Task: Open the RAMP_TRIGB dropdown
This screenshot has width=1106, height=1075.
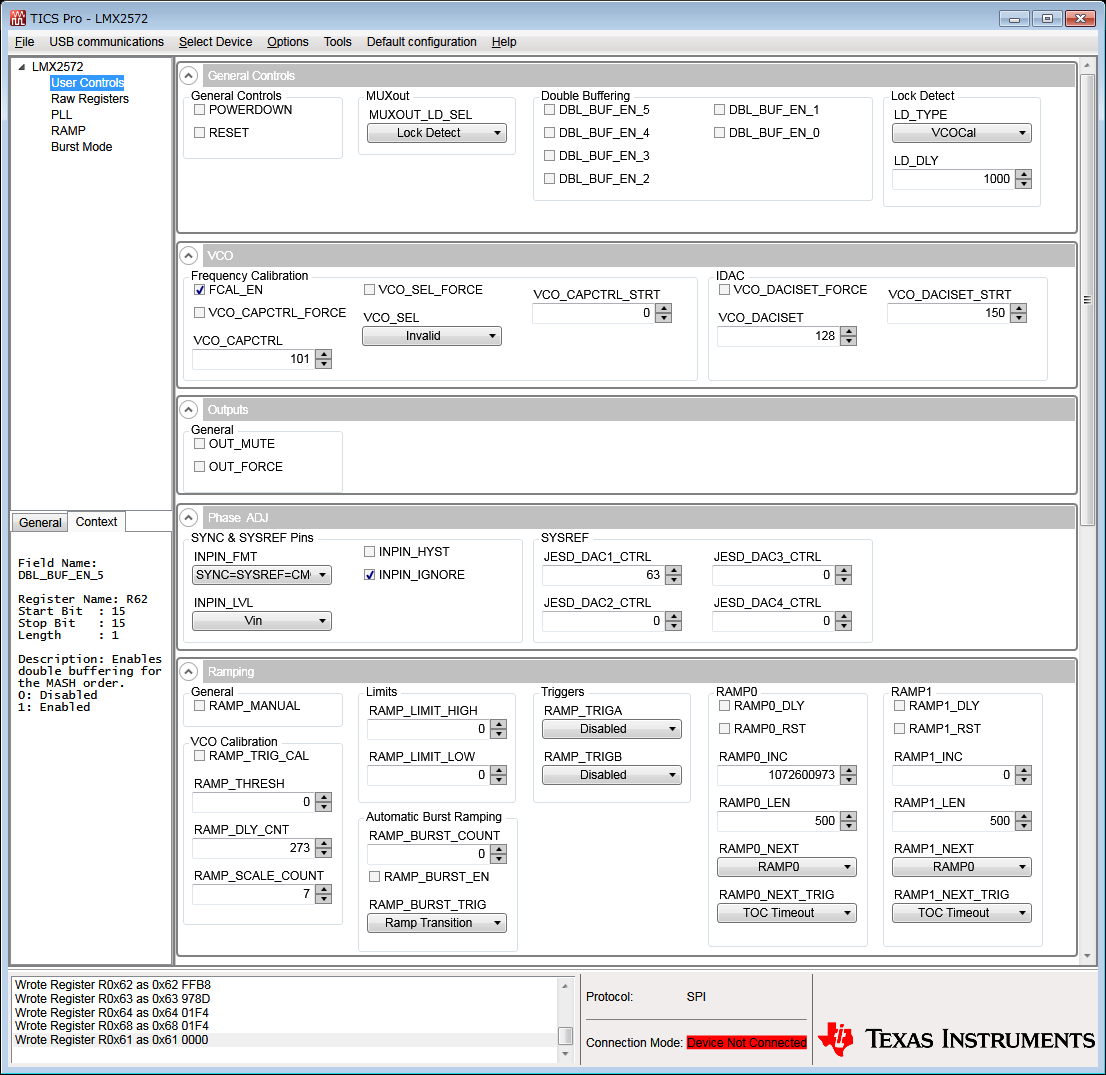Action: pyautogui.click(x=612, y=775)
